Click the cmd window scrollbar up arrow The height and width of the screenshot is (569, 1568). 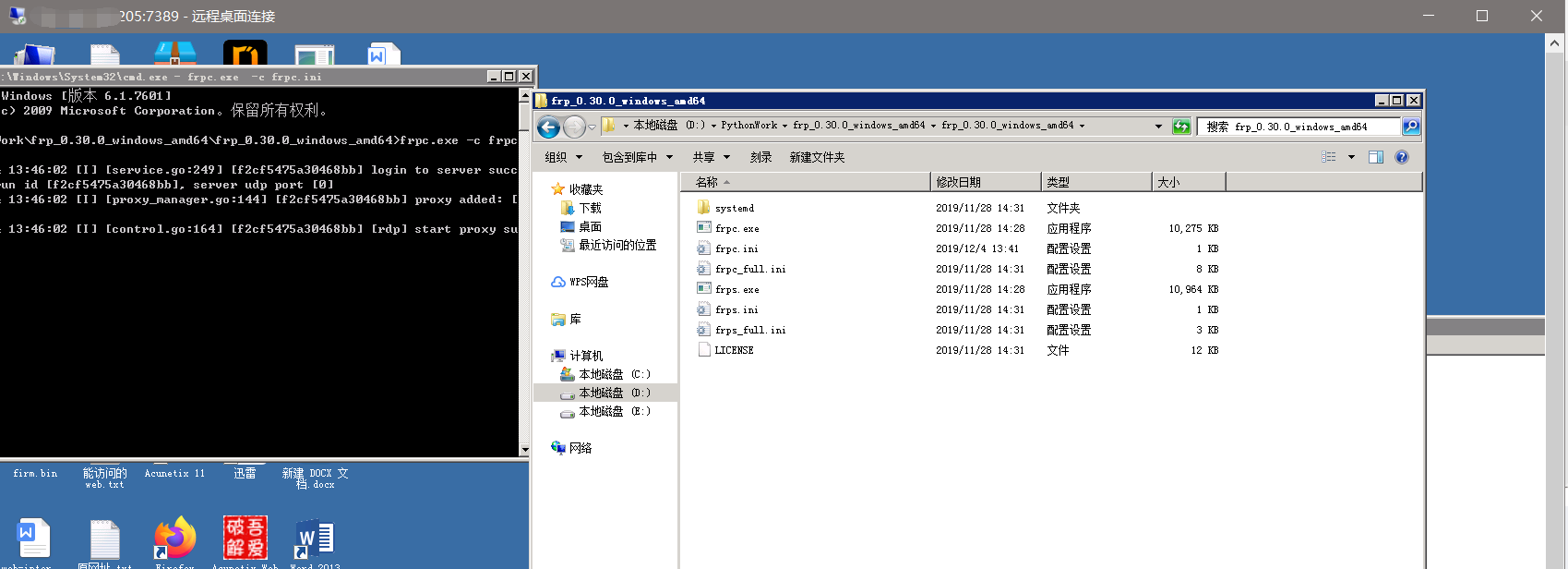coord(525,95)
